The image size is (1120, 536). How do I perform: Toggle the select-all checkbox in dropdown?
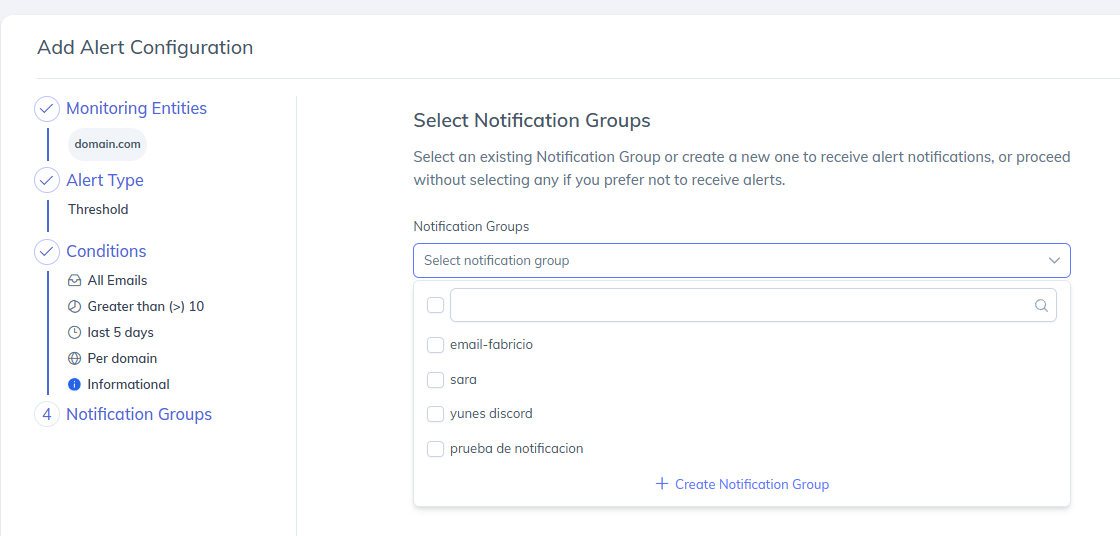435,305
